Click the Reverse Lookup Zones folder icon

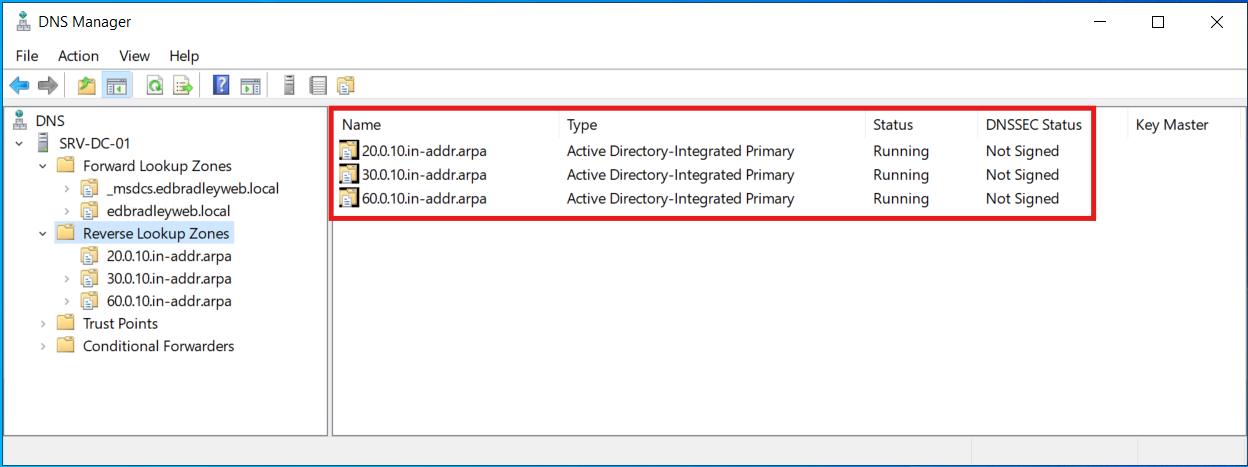pyautogui.click(x=66, y=233)
